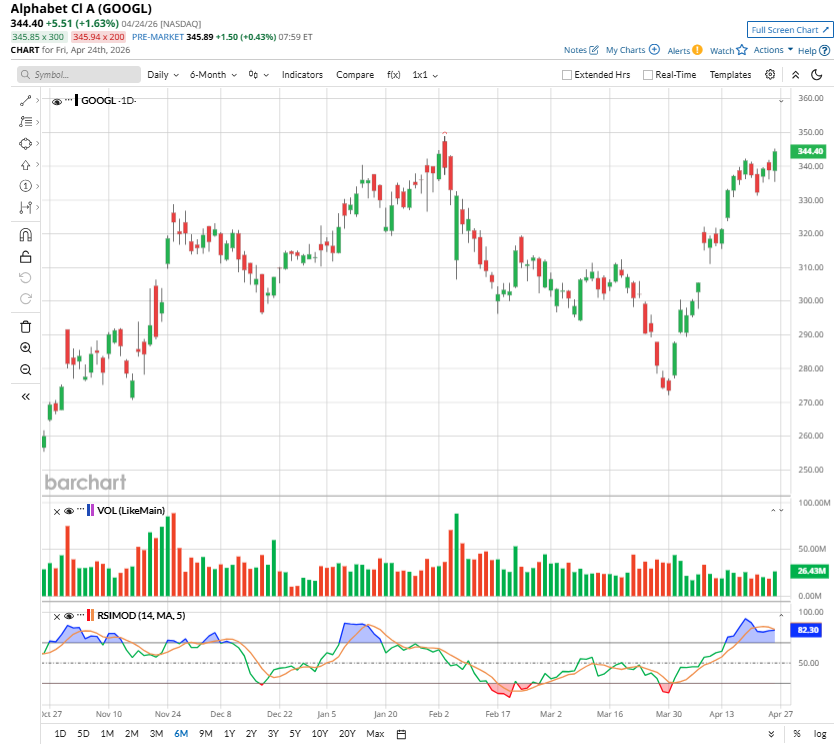The width and height of the screenshot is (835, 746).
Task: Click the lock drawings icon
Action: point(26,257)
